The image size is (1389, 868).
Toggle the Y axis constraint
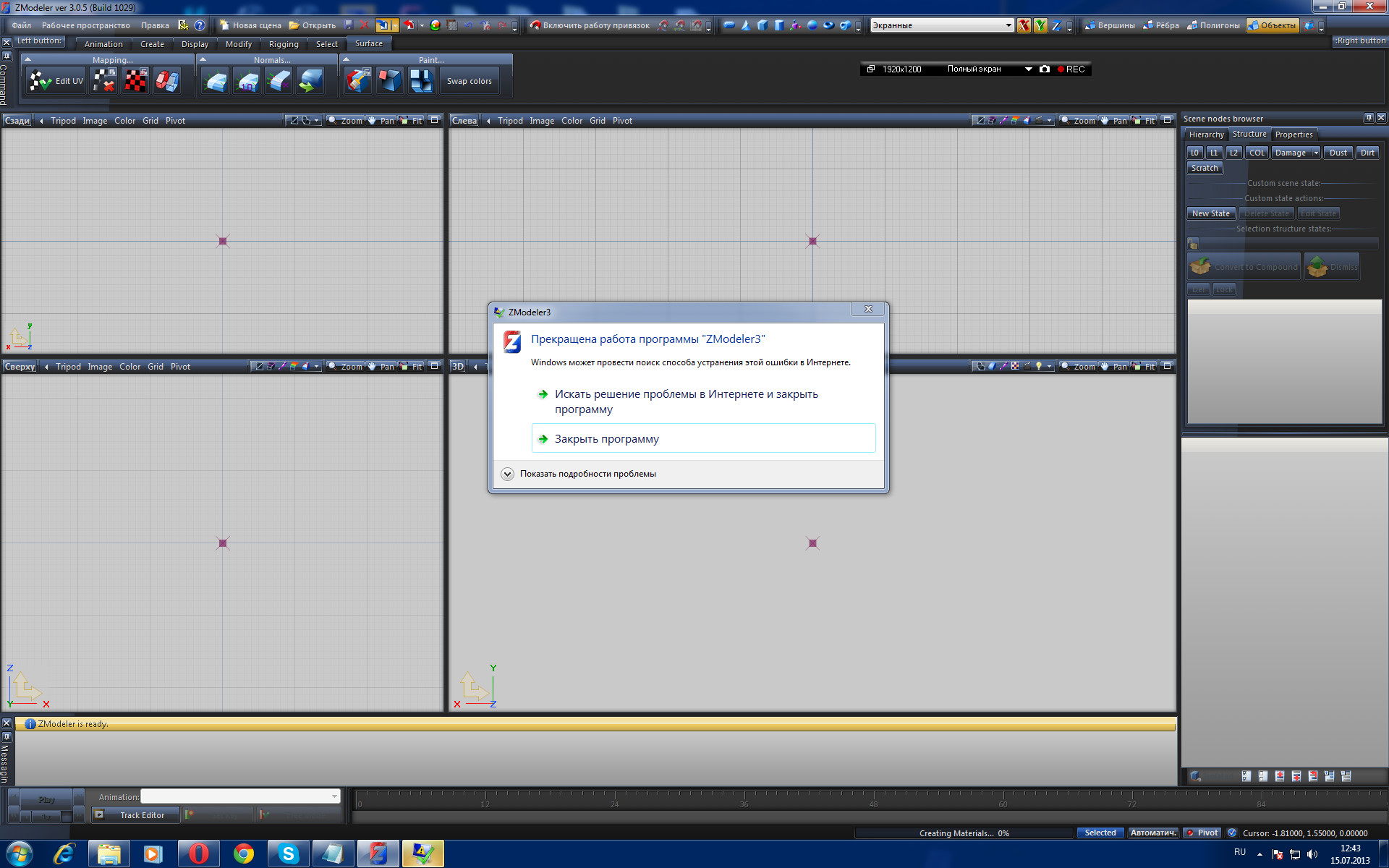[1040, 25]
